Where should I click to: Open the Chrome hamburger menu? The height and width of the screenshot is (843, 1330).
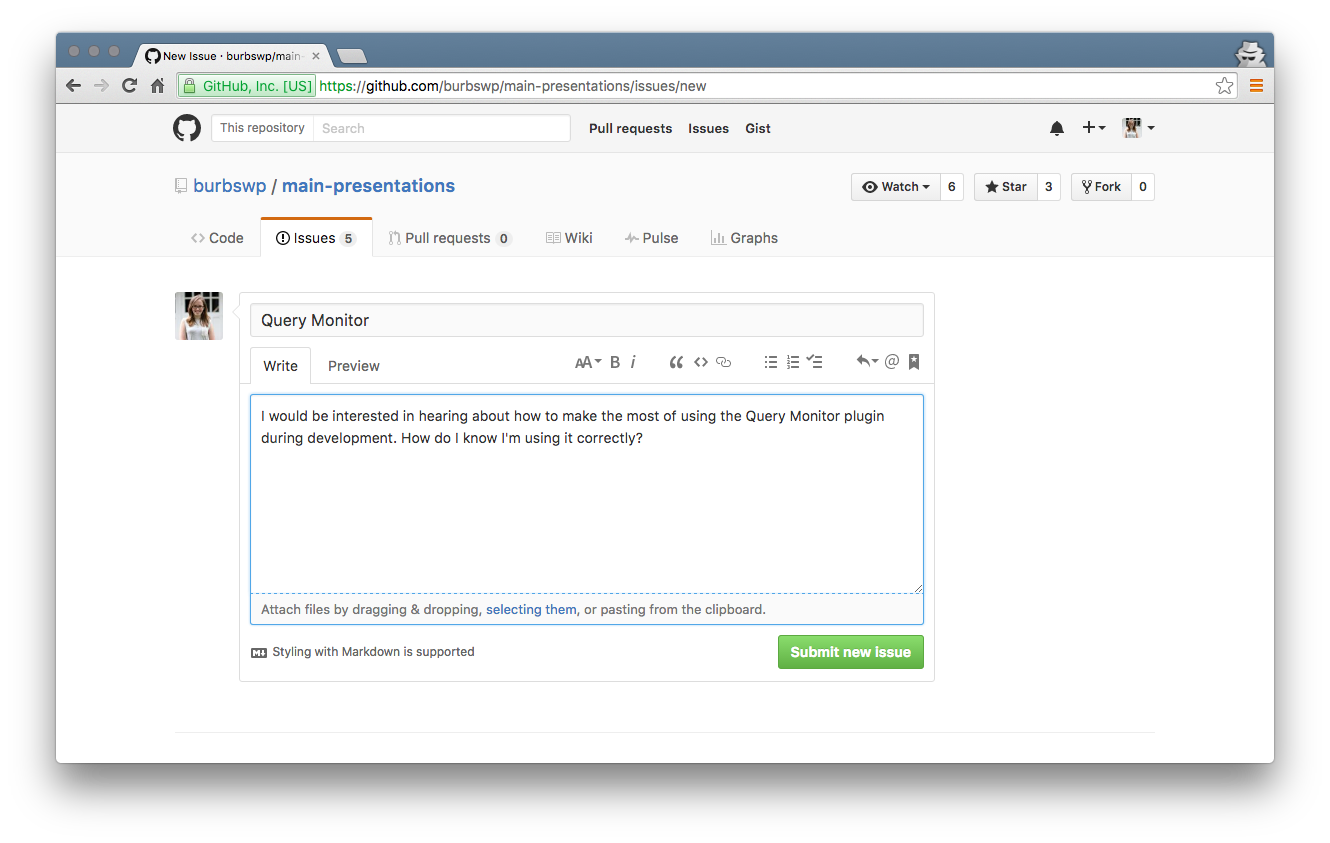1256,86
